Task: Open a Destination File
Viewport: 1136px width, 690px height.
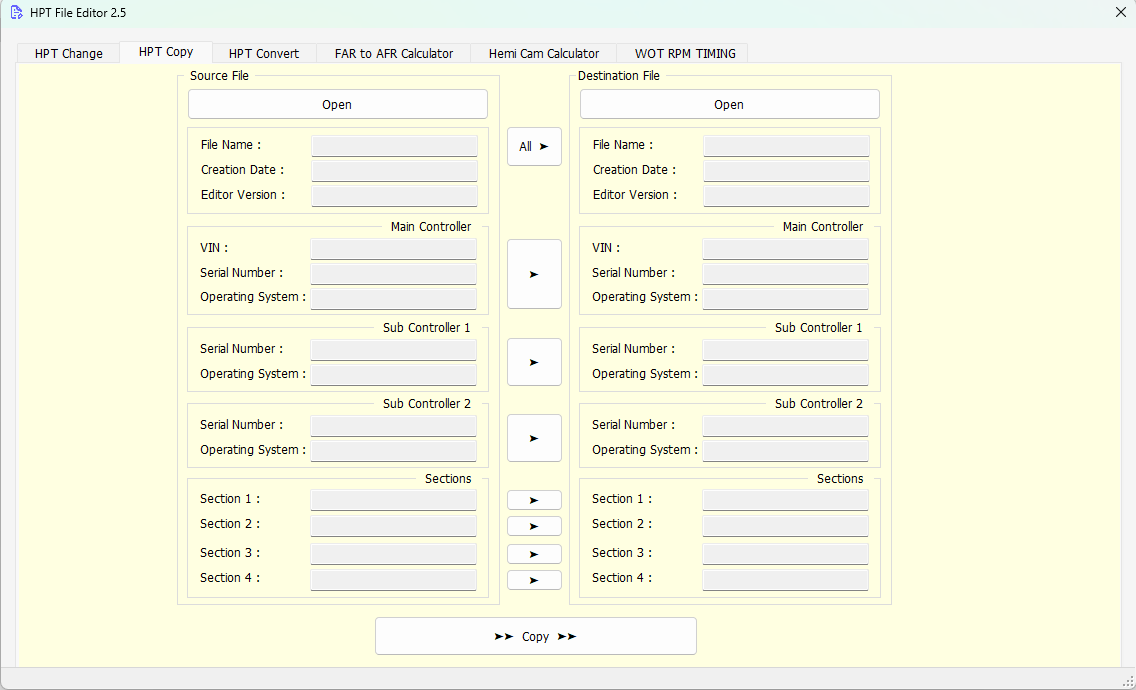Action: [x=729, y=105]
